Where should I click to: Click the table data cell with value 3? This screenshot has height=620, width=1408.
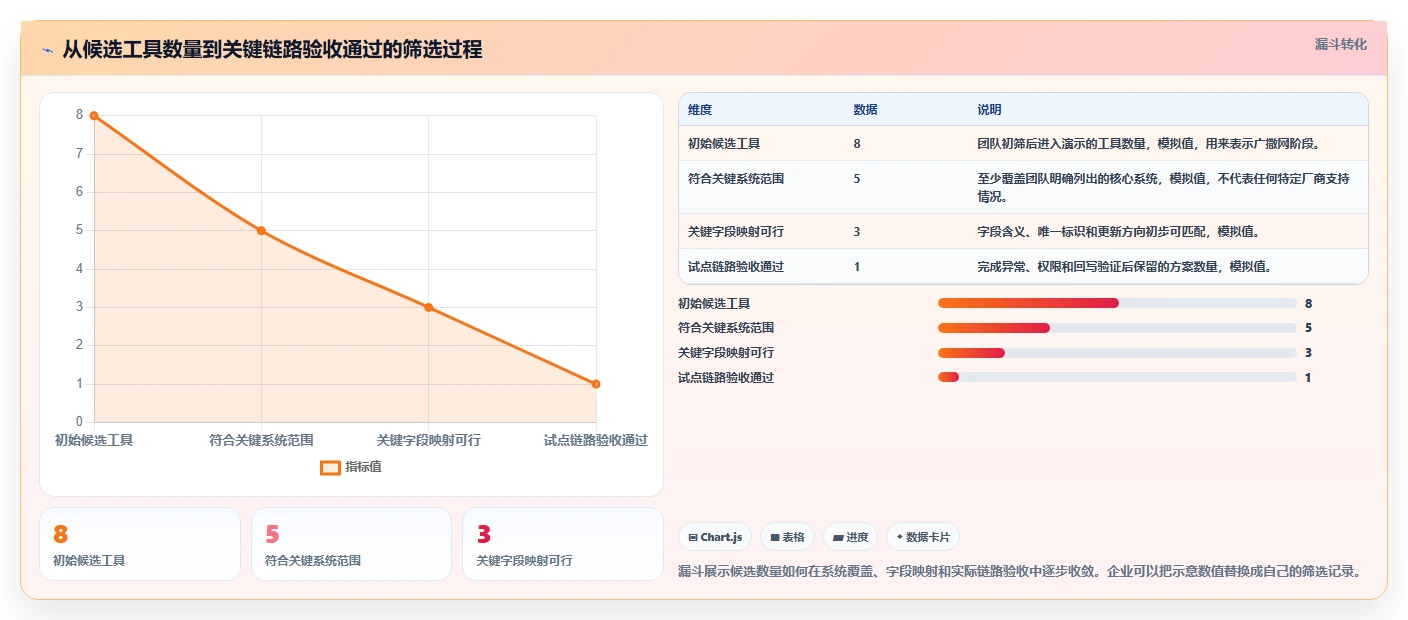857,232
